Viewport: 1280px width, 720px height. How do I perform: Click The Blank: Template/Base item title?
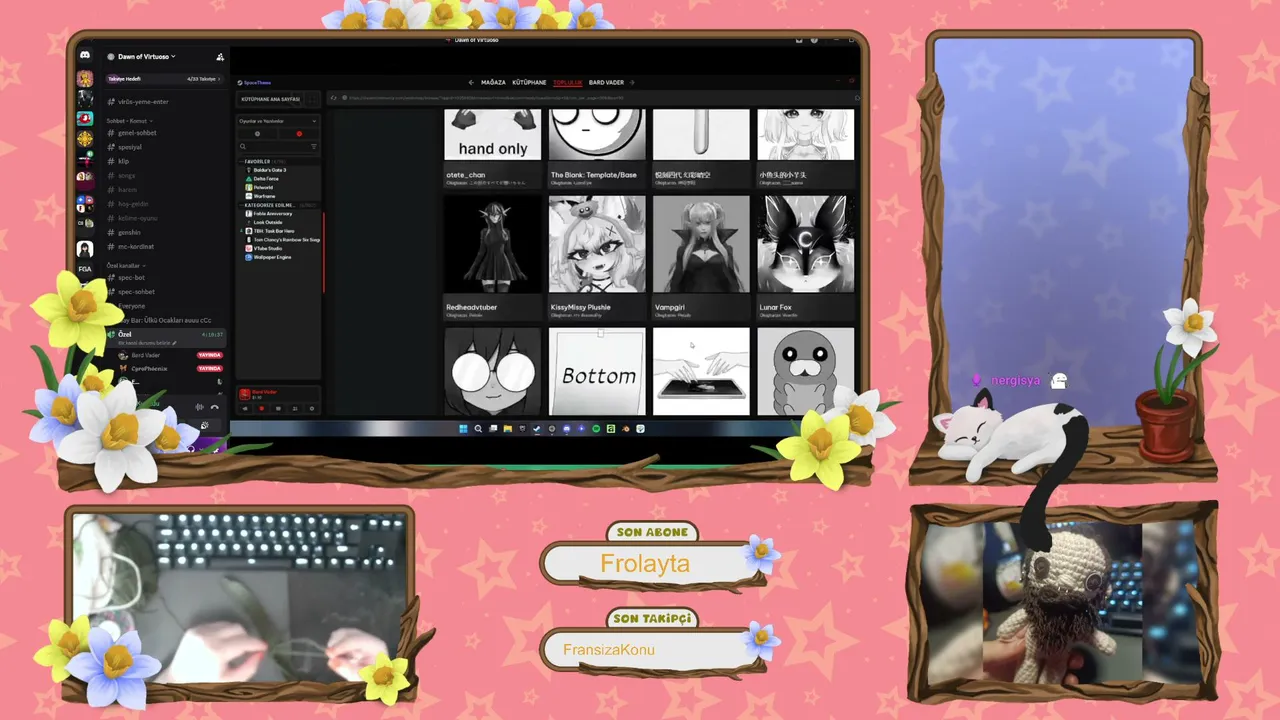(x=594, y=175)
